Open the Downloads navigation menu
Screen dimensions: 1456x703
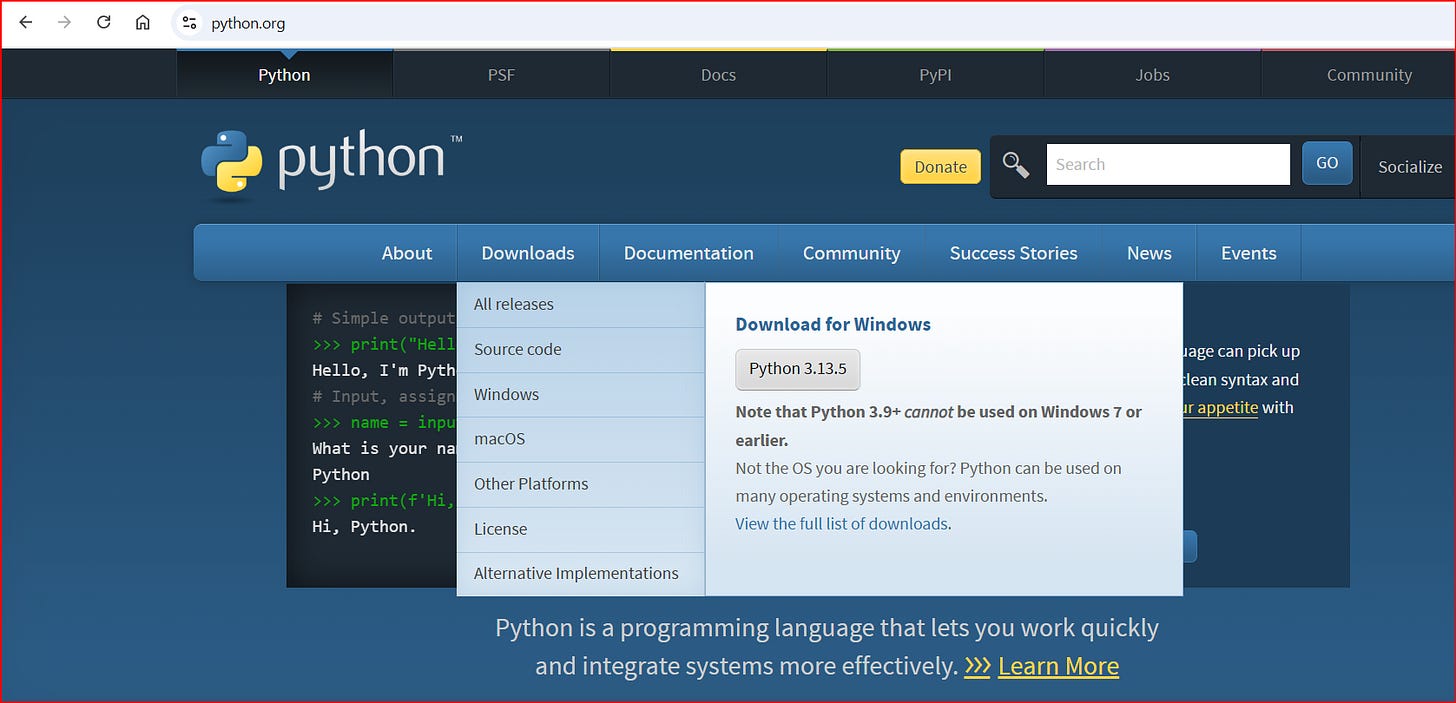[x=528, y=253]
